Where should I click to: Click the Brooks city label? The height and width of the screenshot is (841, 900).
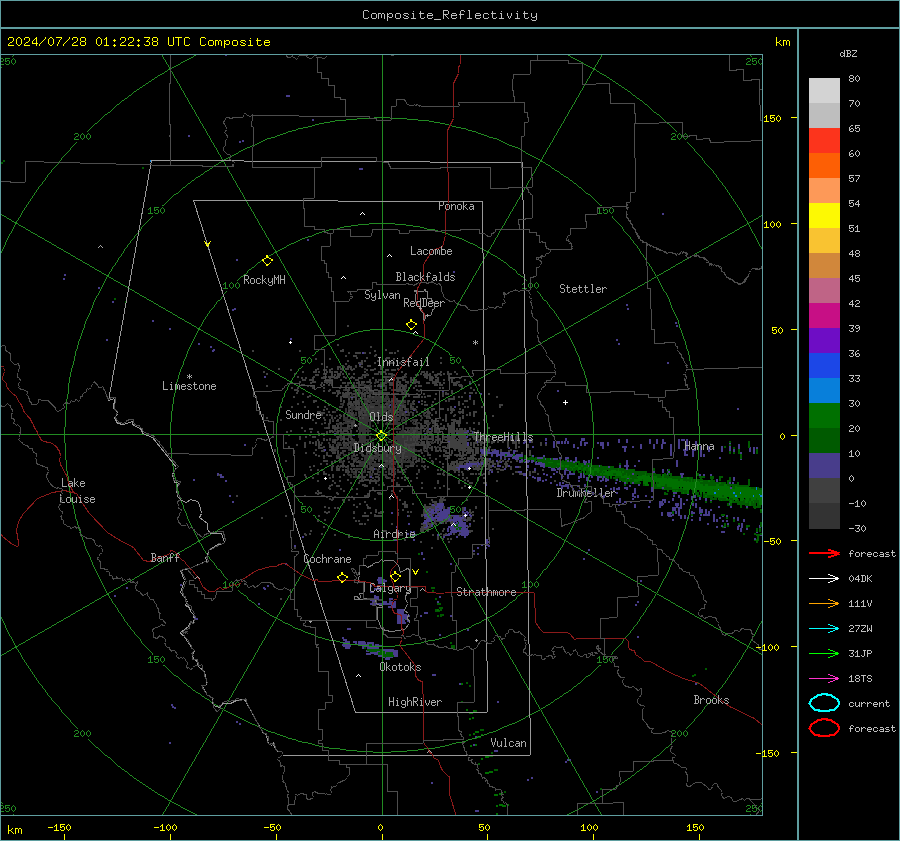(x=711, y=700)
